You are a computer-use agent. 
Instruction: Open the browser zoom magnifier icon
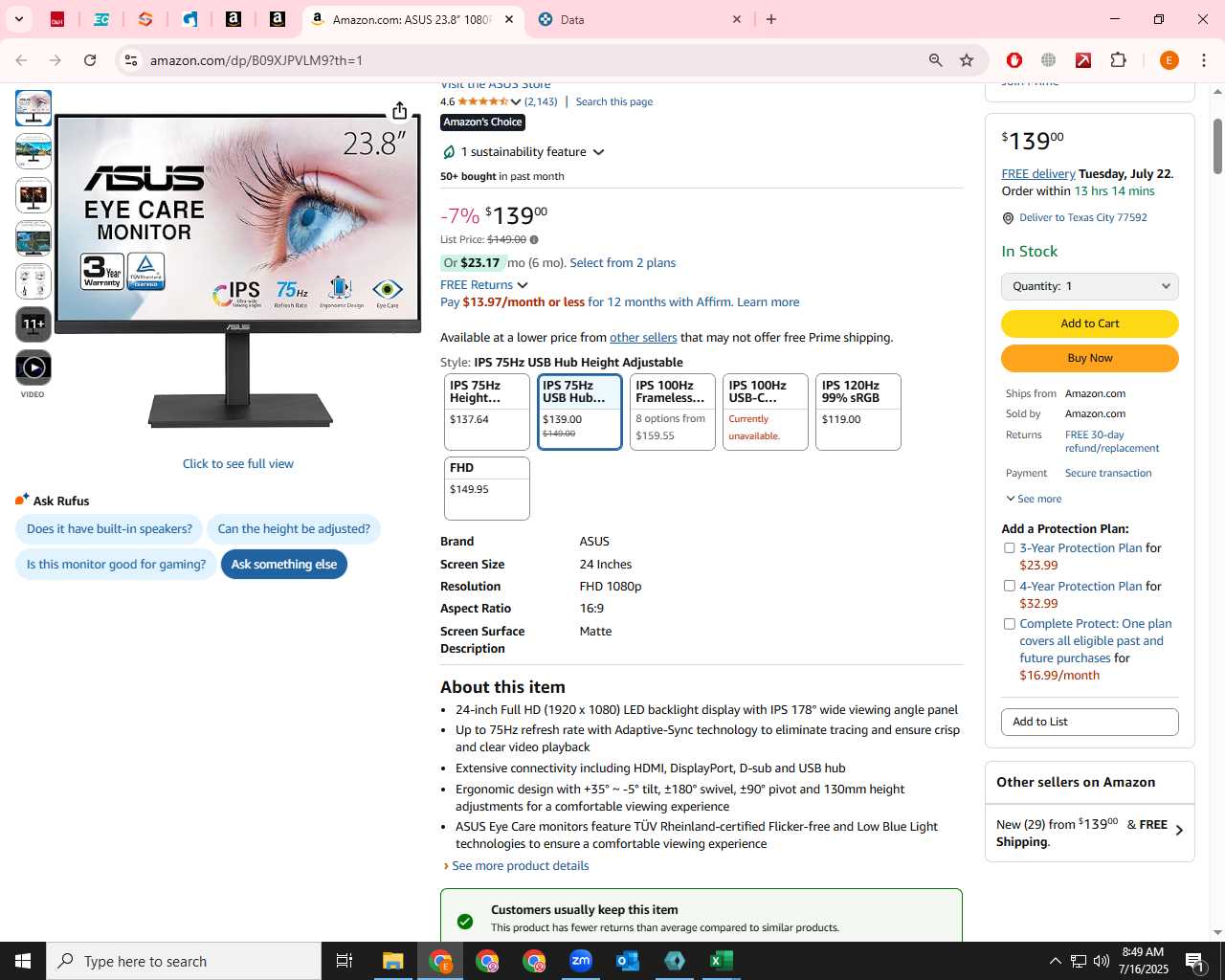936,60
